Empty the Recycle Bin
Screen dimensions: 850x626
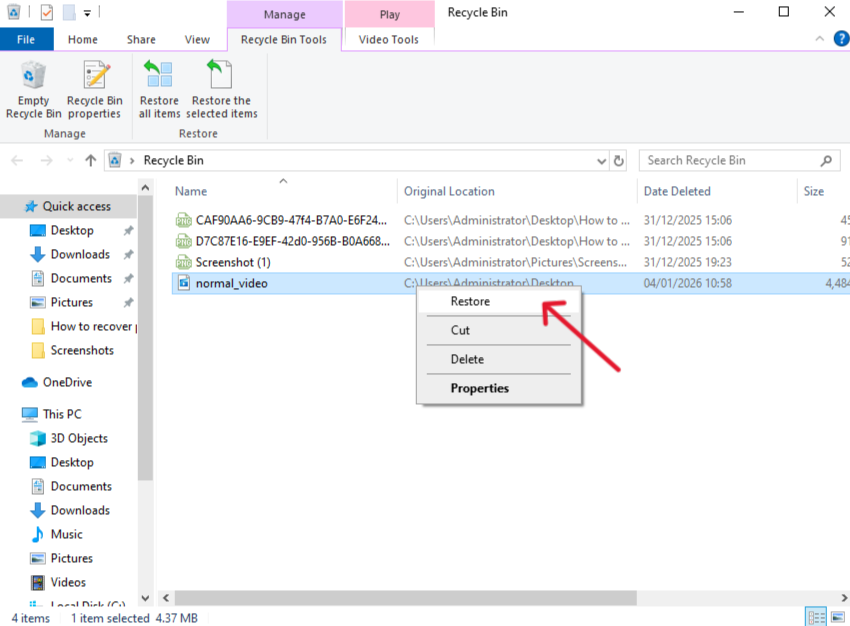coord(33,90)
